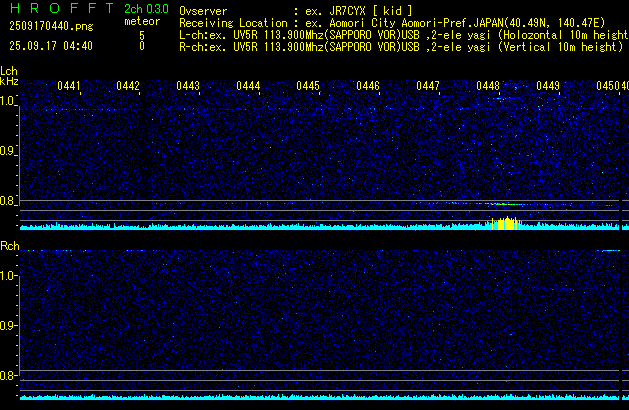Click the Rch channel label

tap(10, 246)
